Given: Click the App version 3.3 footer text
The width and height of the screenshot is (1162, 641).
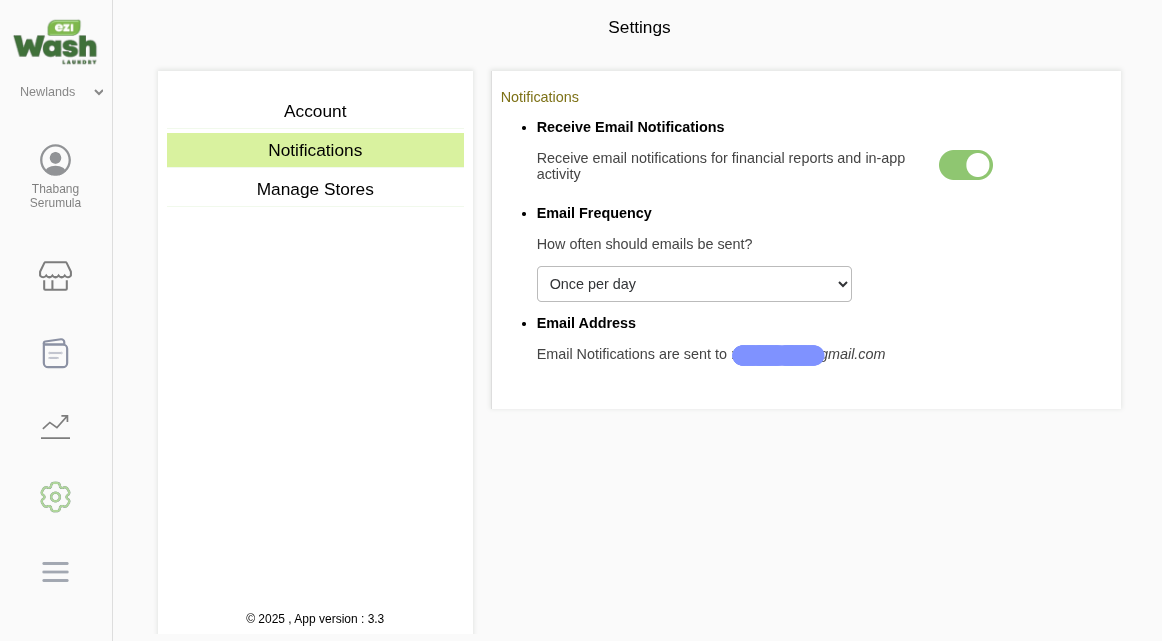Looking at the screenshot, I should [315, 619].
